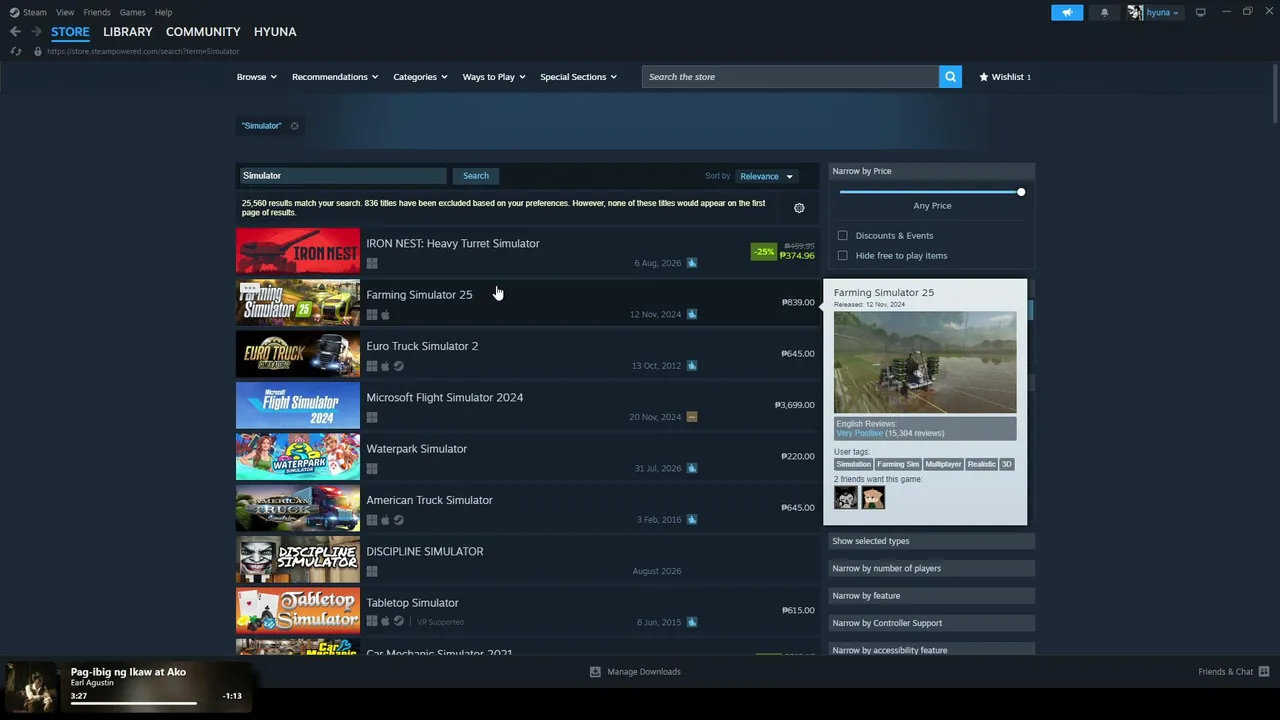This screenshot has height=720, width=1280.
Task: Open the Help menu
Action: tap(164, 12)
